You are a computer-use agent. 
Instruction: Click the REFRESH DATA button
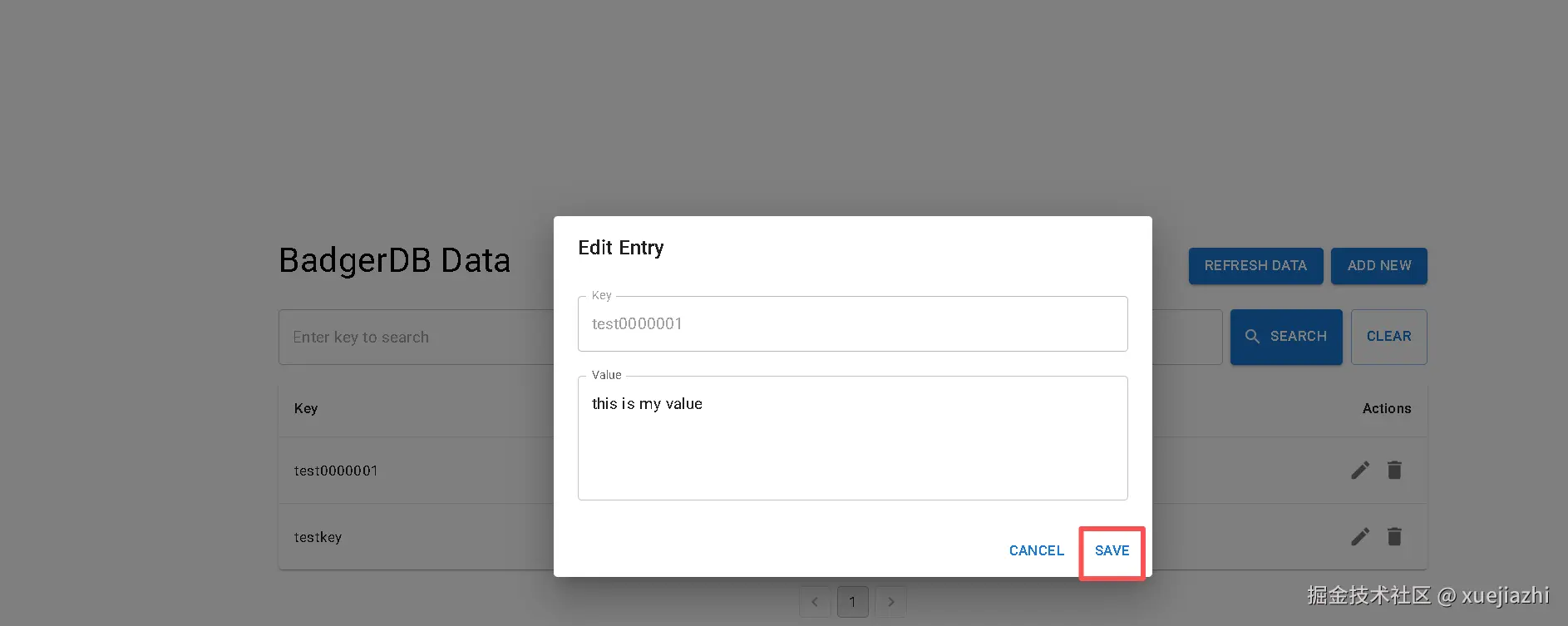[1255, 266]
